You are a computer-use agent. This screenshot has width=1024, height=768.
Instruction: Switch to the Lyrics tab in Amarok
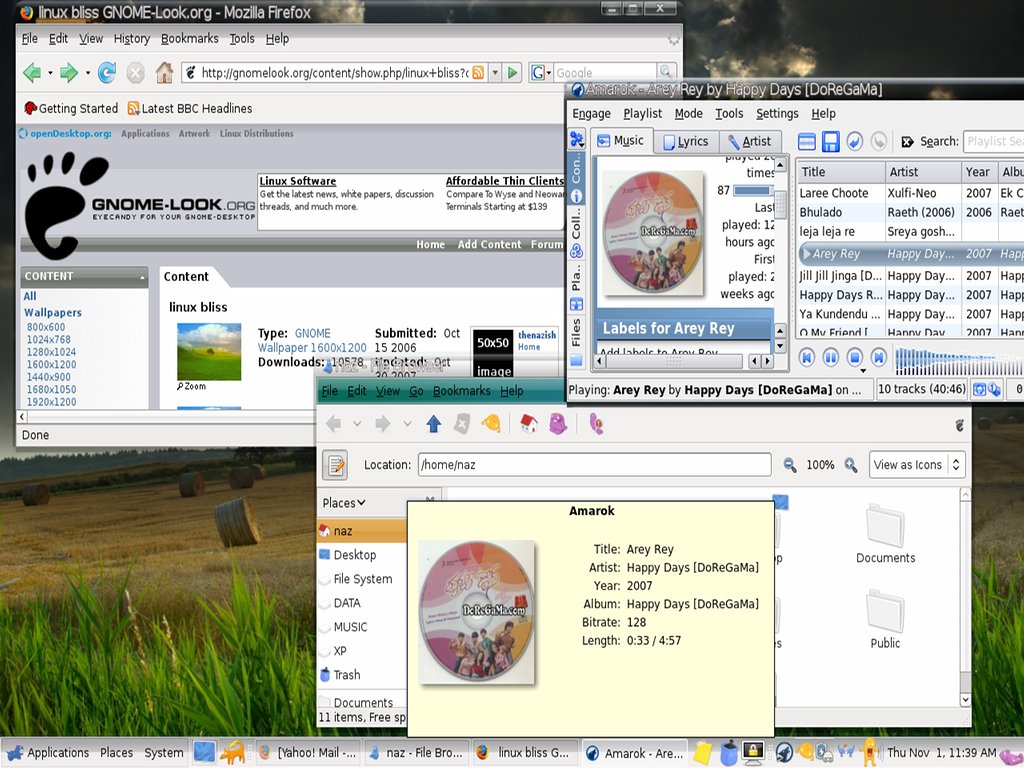(x=685, y=141)
